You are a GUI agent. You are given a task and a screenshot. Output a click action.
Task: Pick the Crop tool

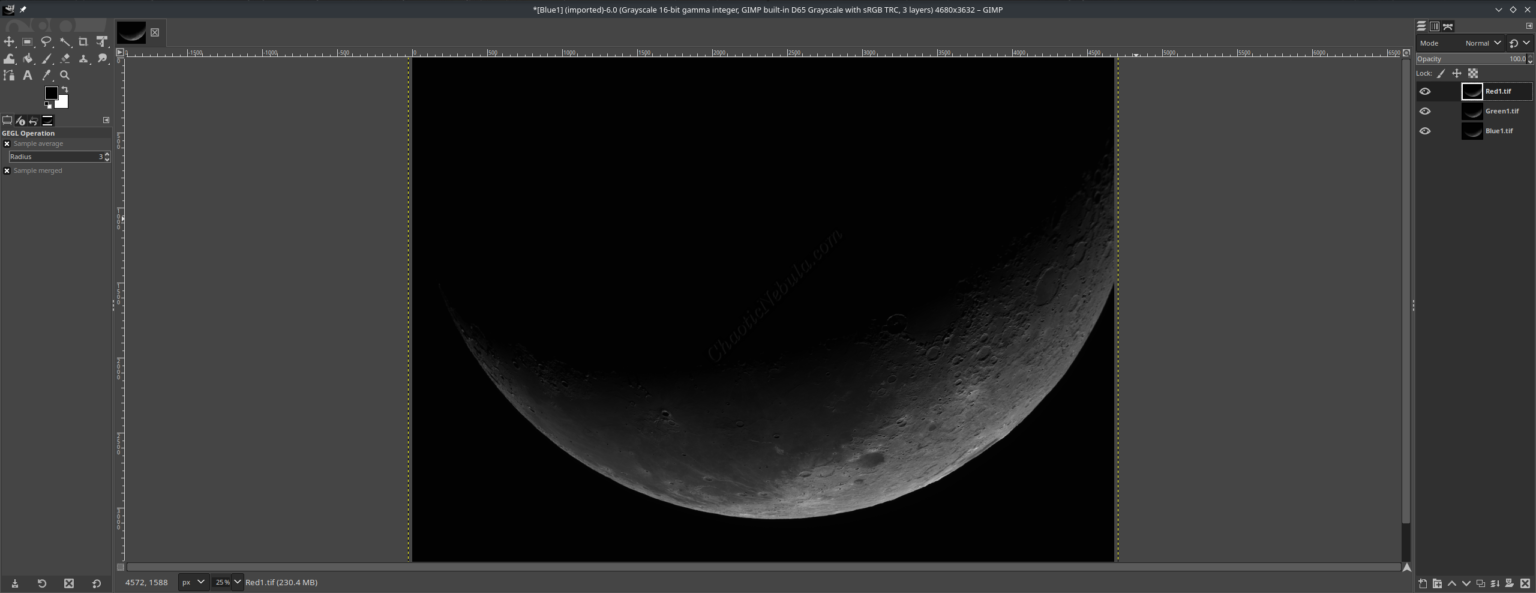[x=82, y=41]
